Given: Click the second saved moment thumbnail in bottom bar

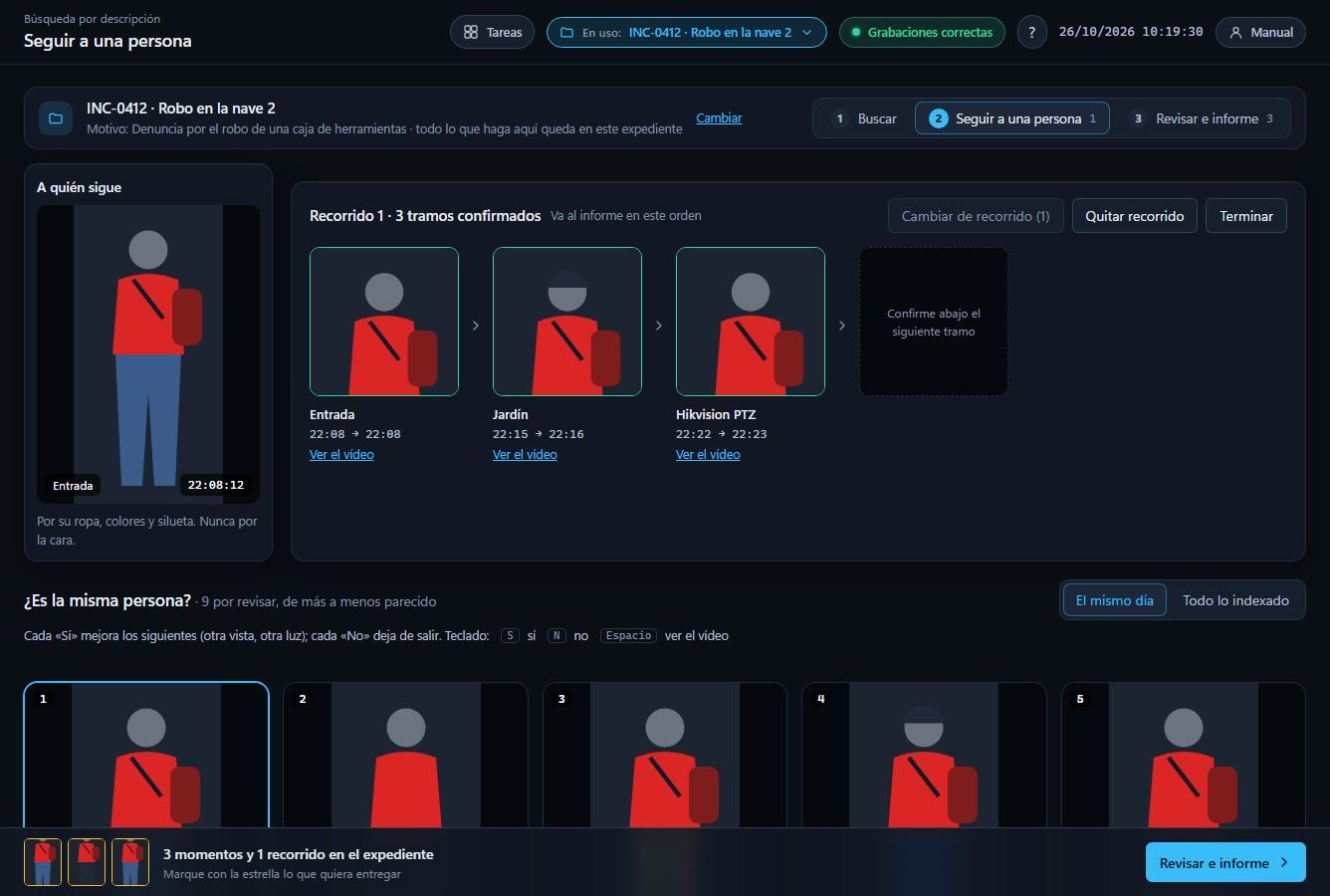Looking at the screenshot, I should pos(87,862).
